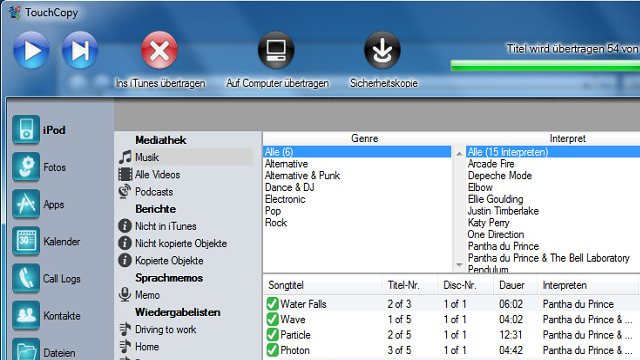Select Alle (6) in Genre list
This screenshot has height=360, width=640.
tap(357, 152)
